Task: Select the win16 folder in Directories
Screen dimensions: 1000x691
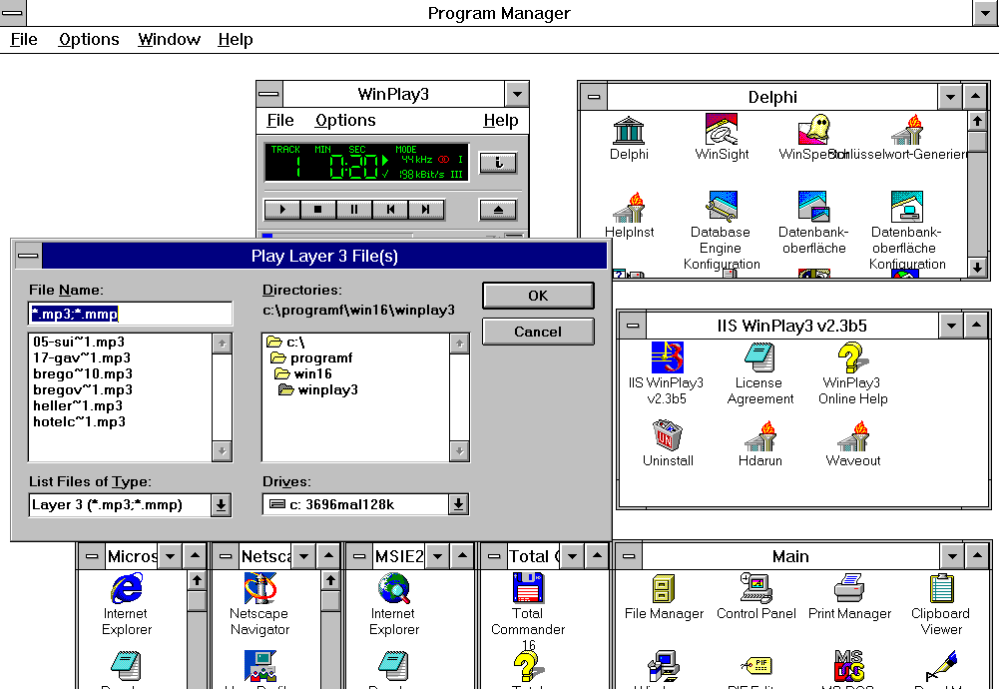Action: pyautogui.click(x=303, y=374)
